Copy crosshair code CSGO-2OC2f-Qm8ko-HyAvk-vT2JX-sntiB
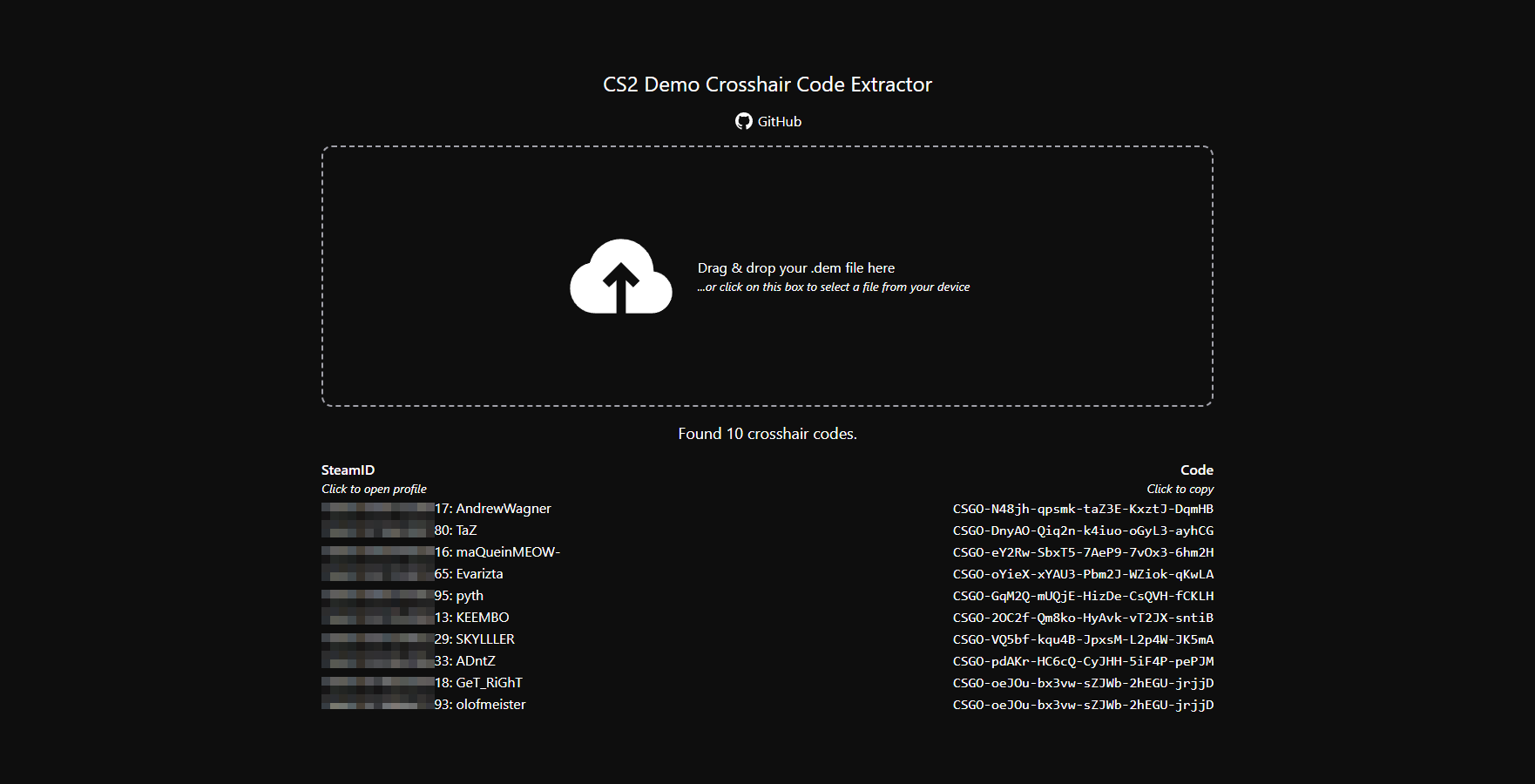The image size is (1535, 784). click(x=1083, y=618)
